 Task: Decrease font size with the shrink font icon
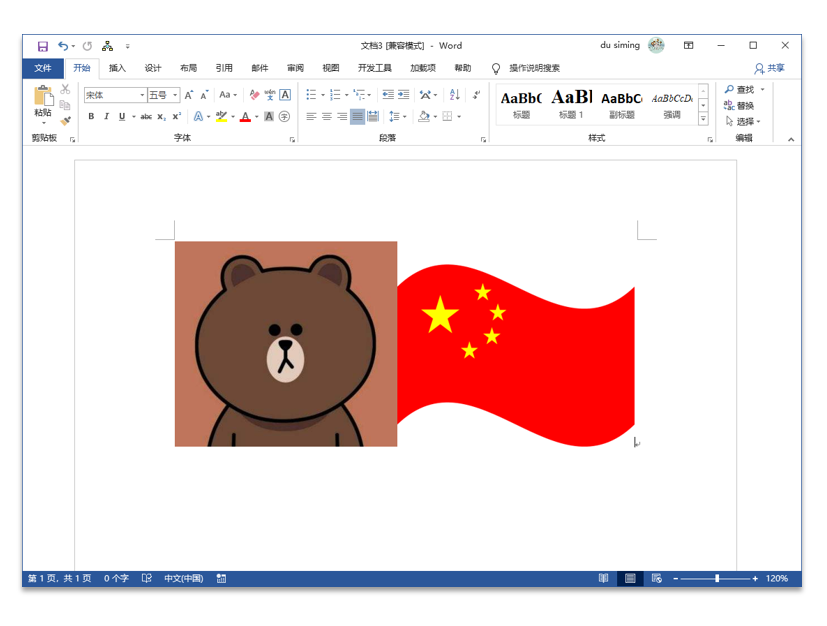[x=204, y=95]
